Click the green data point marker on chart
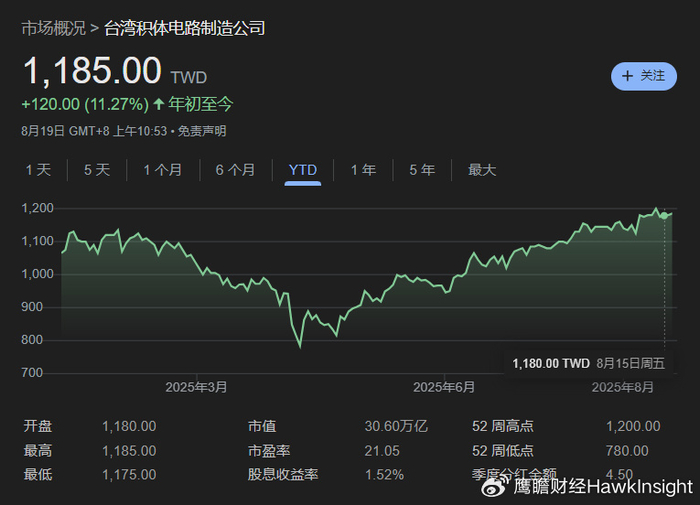700x505 pixels. tap(664, 215)
